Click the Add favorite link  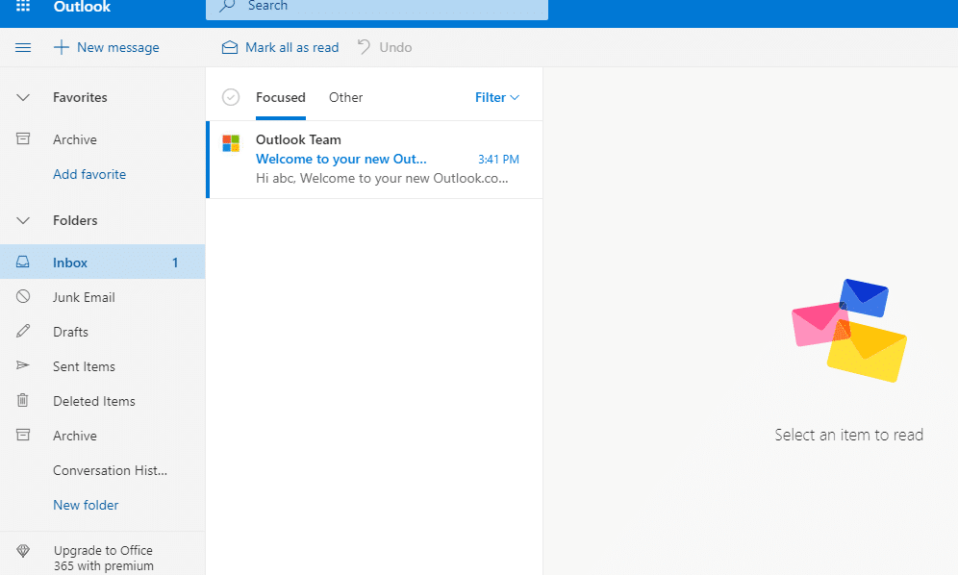click(x=89, y=174)
